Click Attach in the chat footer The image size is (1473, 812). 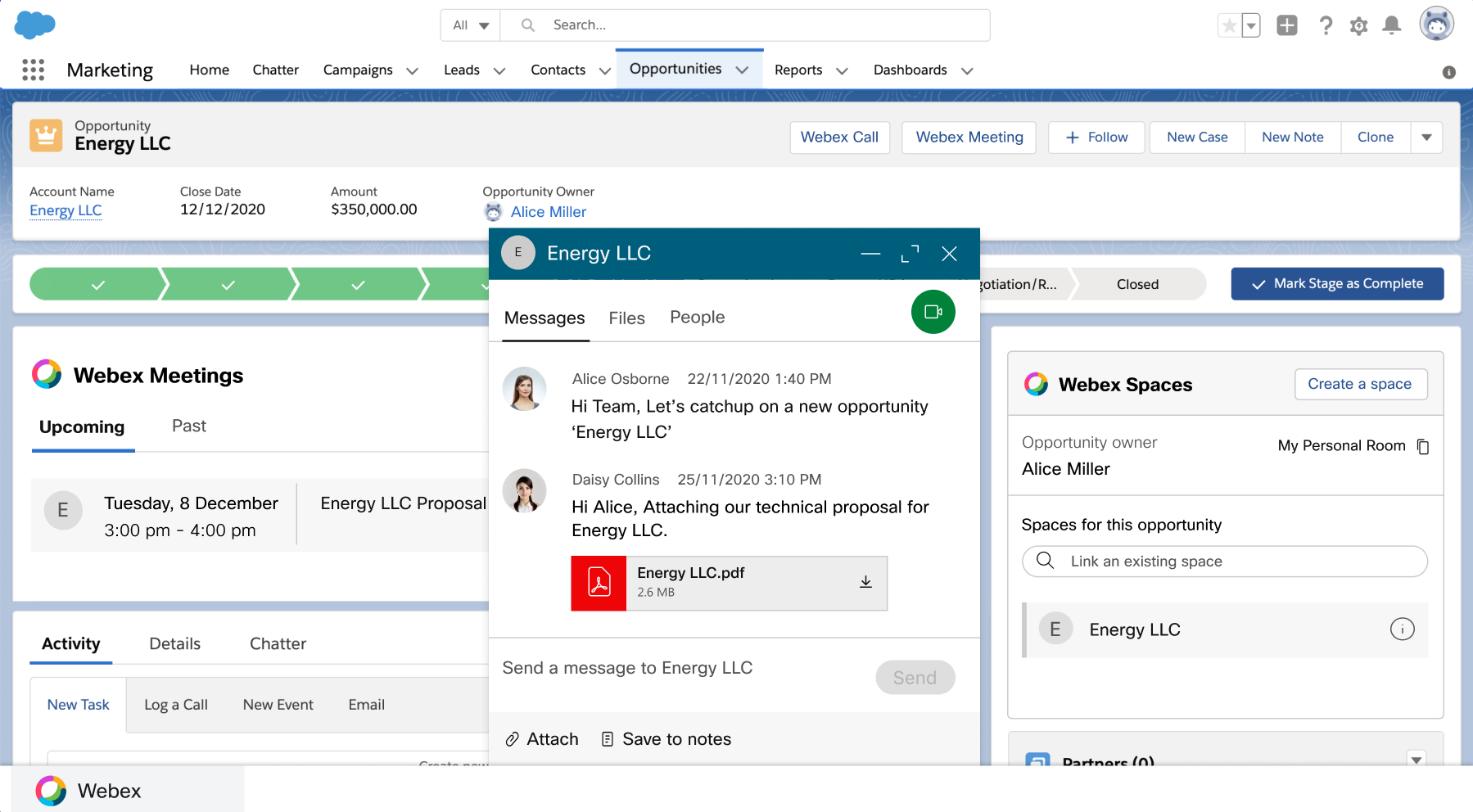542,739
